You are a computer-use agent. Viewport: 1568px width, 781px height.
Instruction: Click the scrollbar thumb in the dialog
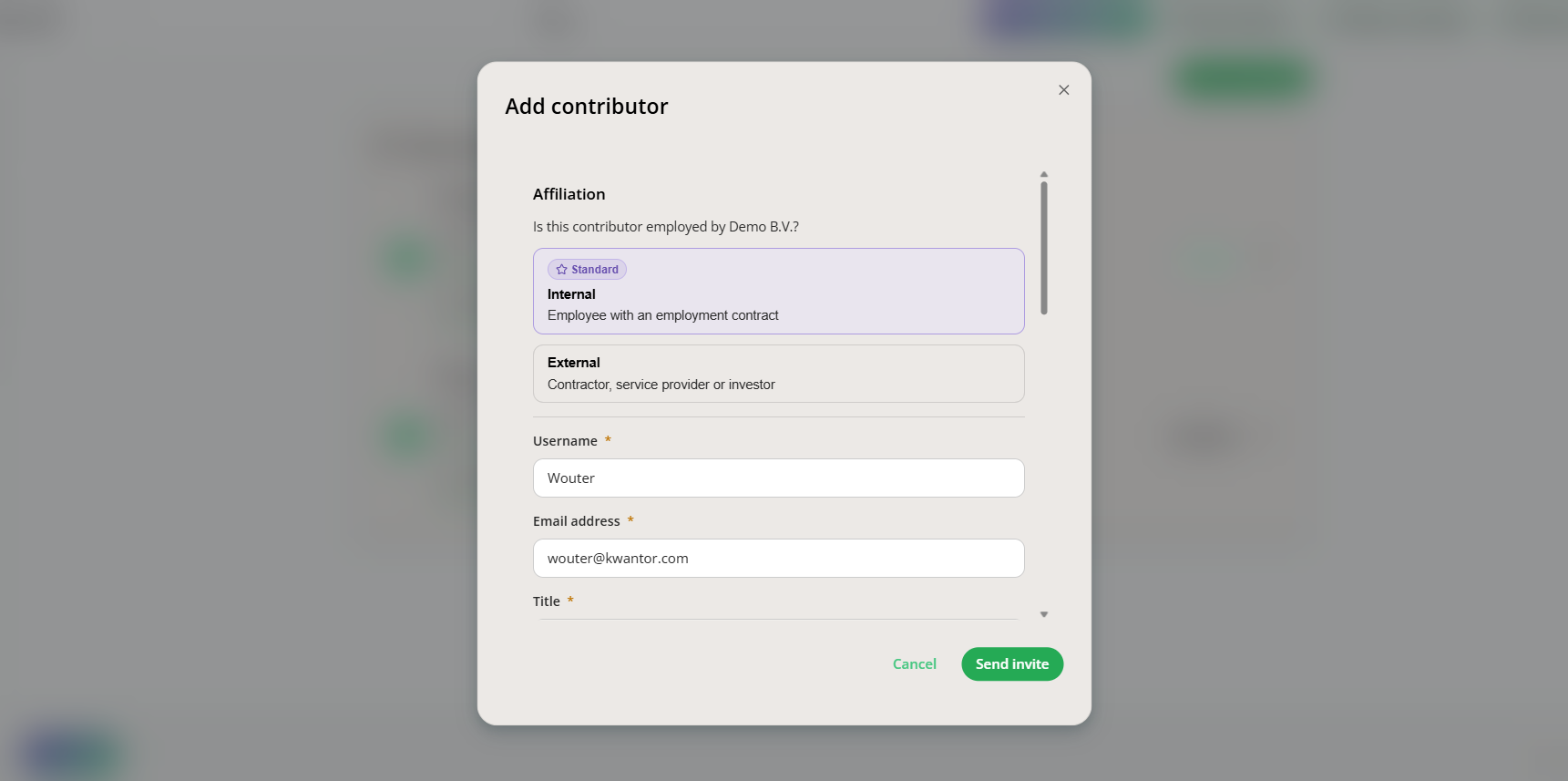[x=1044, y=246]
